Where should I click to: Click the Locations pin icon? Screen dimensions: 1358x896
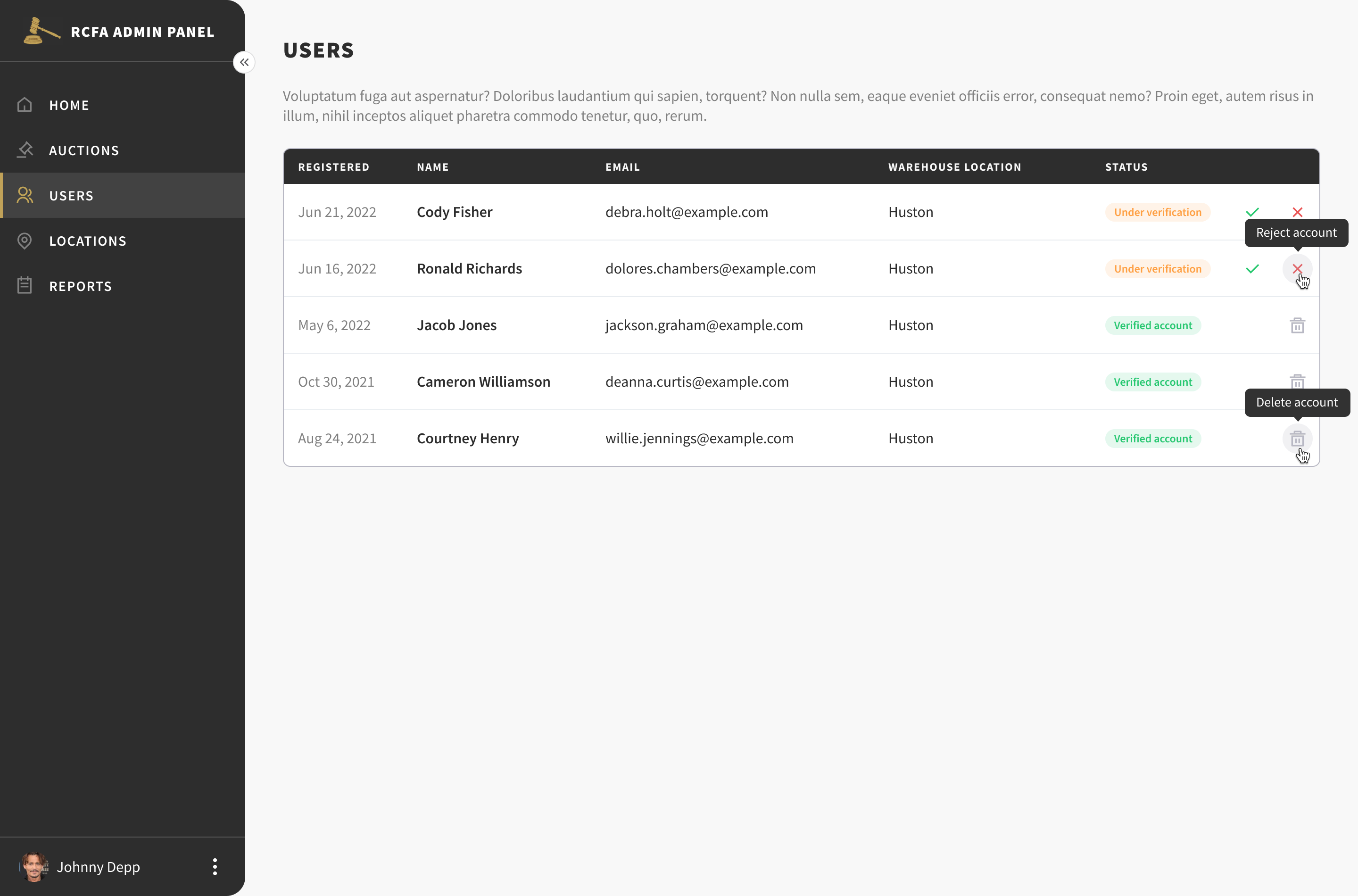point(25,241)
